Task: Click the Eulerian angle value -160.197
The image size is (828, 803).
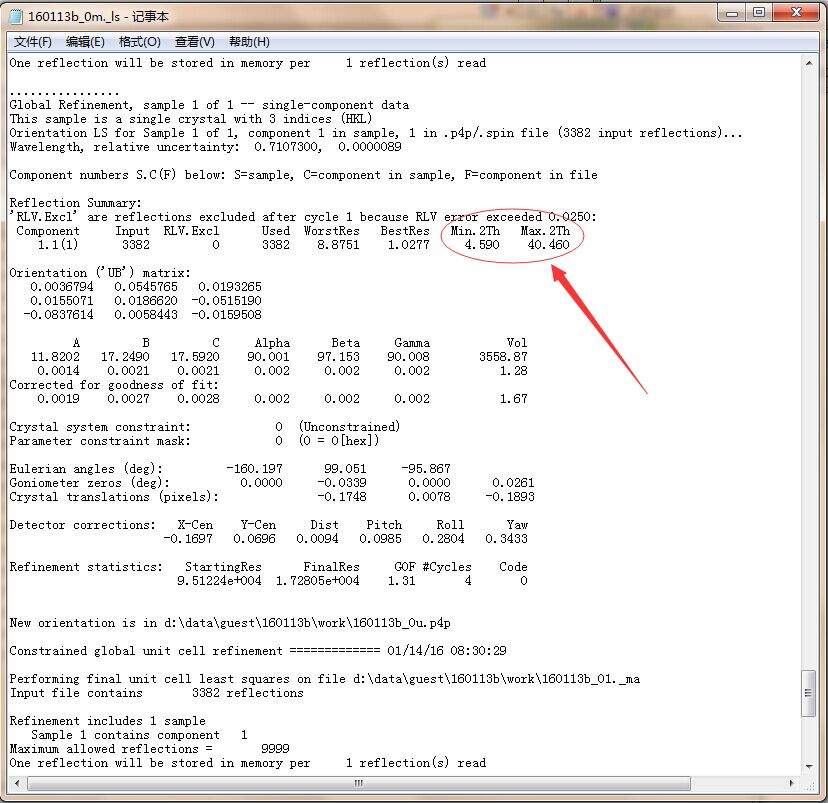Action: point(255,469)
